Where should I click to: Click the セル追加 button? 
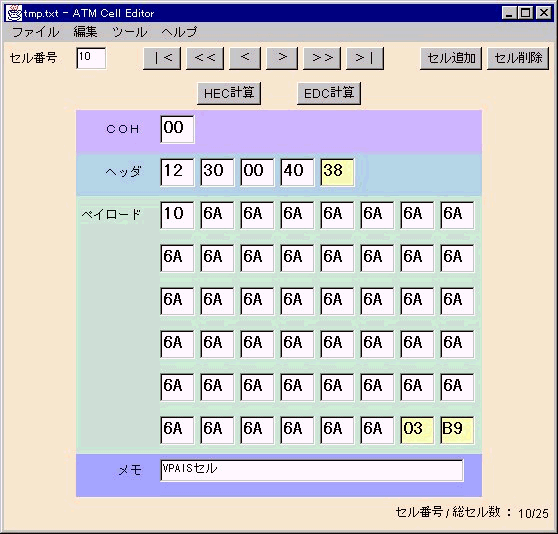(x=451, y=58)
